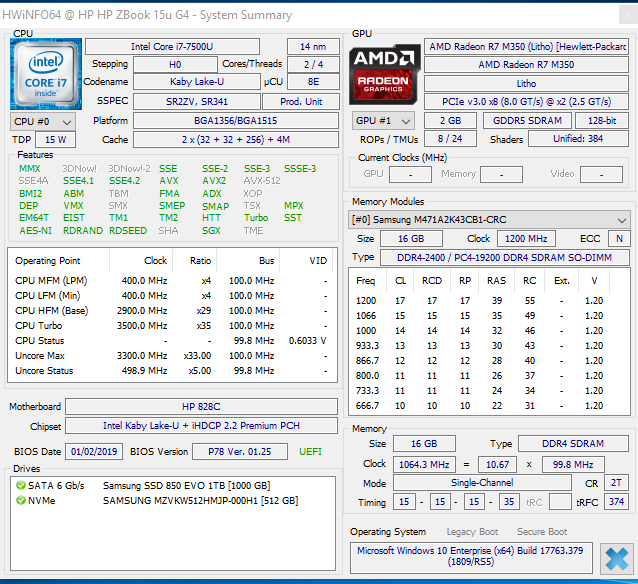Click the GPU current clock field
This screenshot has width=638, height=584.
coord(410,175)
